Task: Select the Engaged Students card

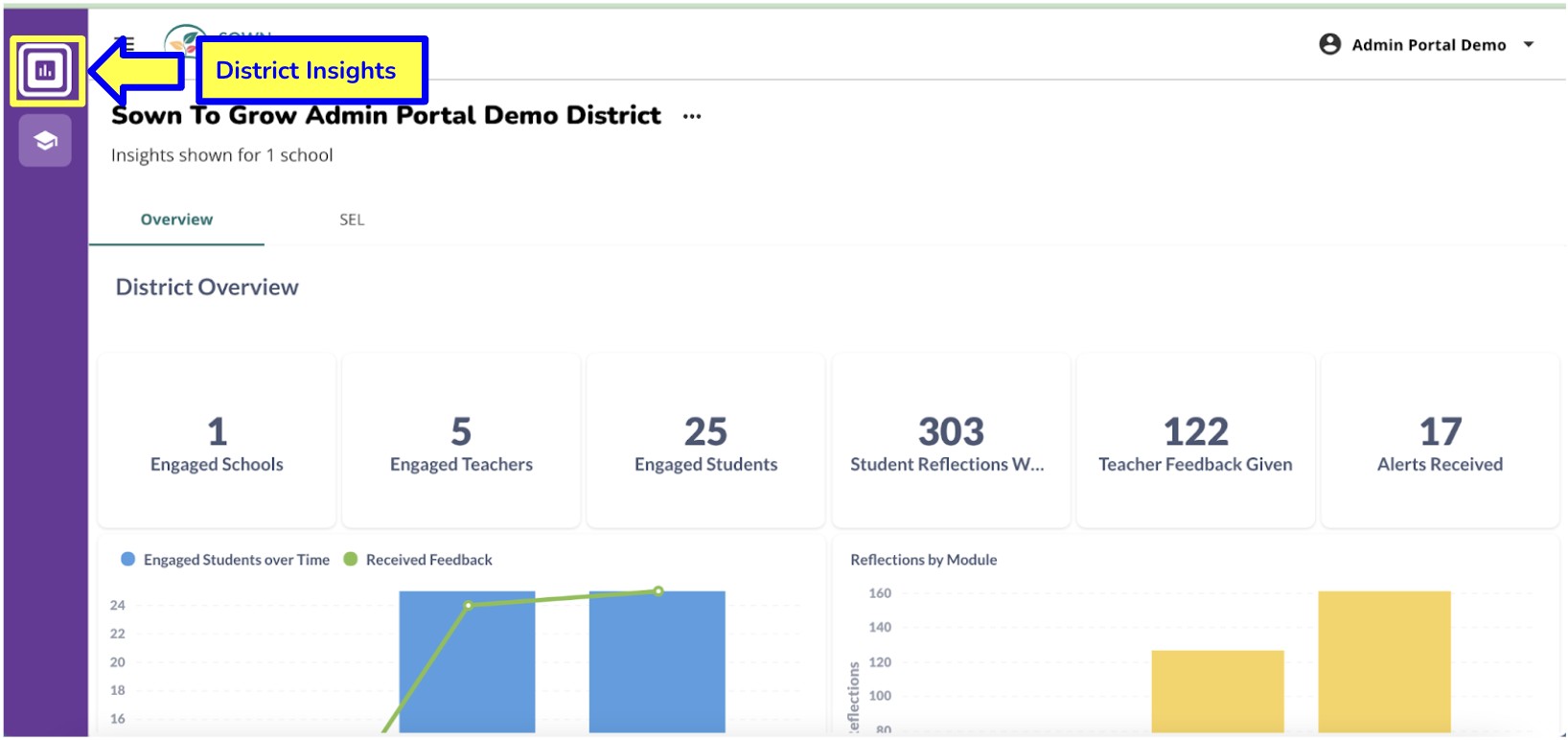Action: 705,440
